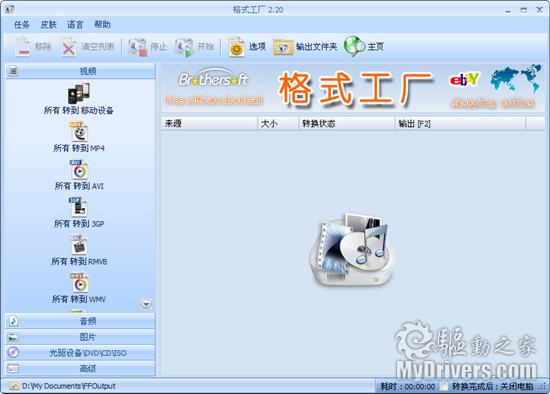Open the 皮肤 skin menu

[x=48, y=25]
